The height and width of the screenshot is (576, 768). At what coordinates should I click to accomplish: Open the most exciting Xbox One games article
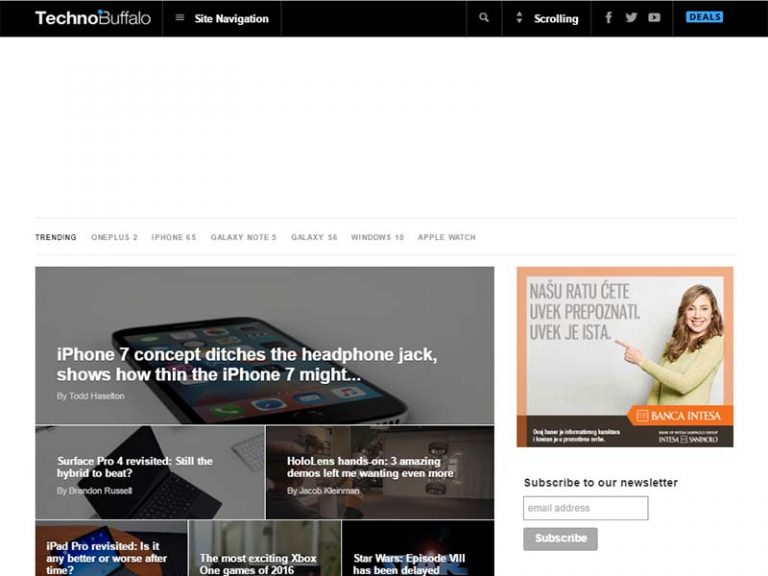pyautogui.click(x=258, y=564)
